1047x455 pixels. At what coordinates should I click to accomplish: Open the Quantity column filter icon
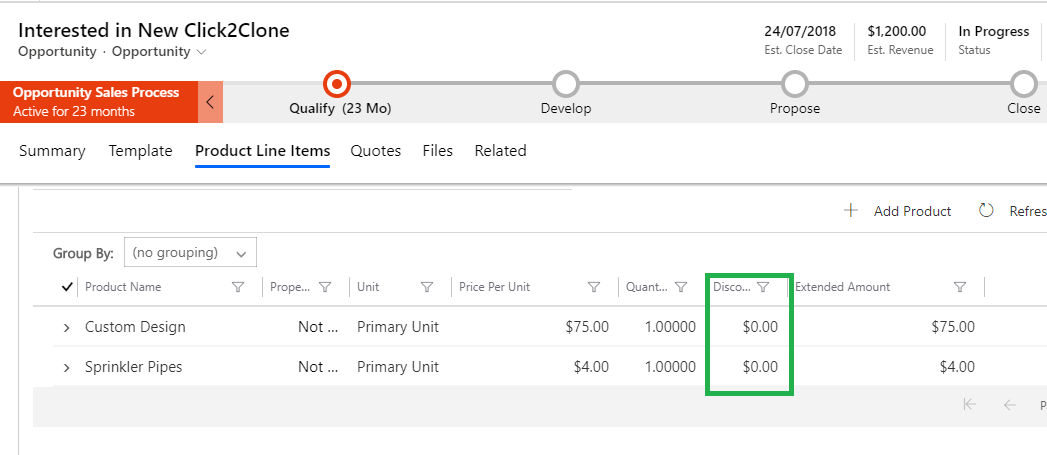681,287
